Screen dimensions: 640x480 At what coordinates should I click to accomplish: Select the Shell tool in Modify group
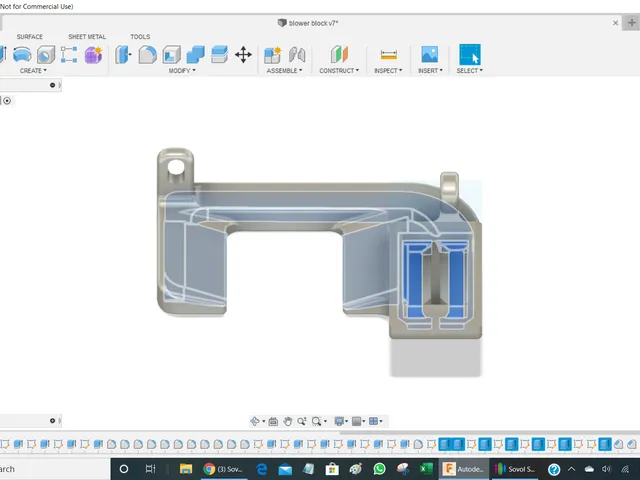click(172, 54)
